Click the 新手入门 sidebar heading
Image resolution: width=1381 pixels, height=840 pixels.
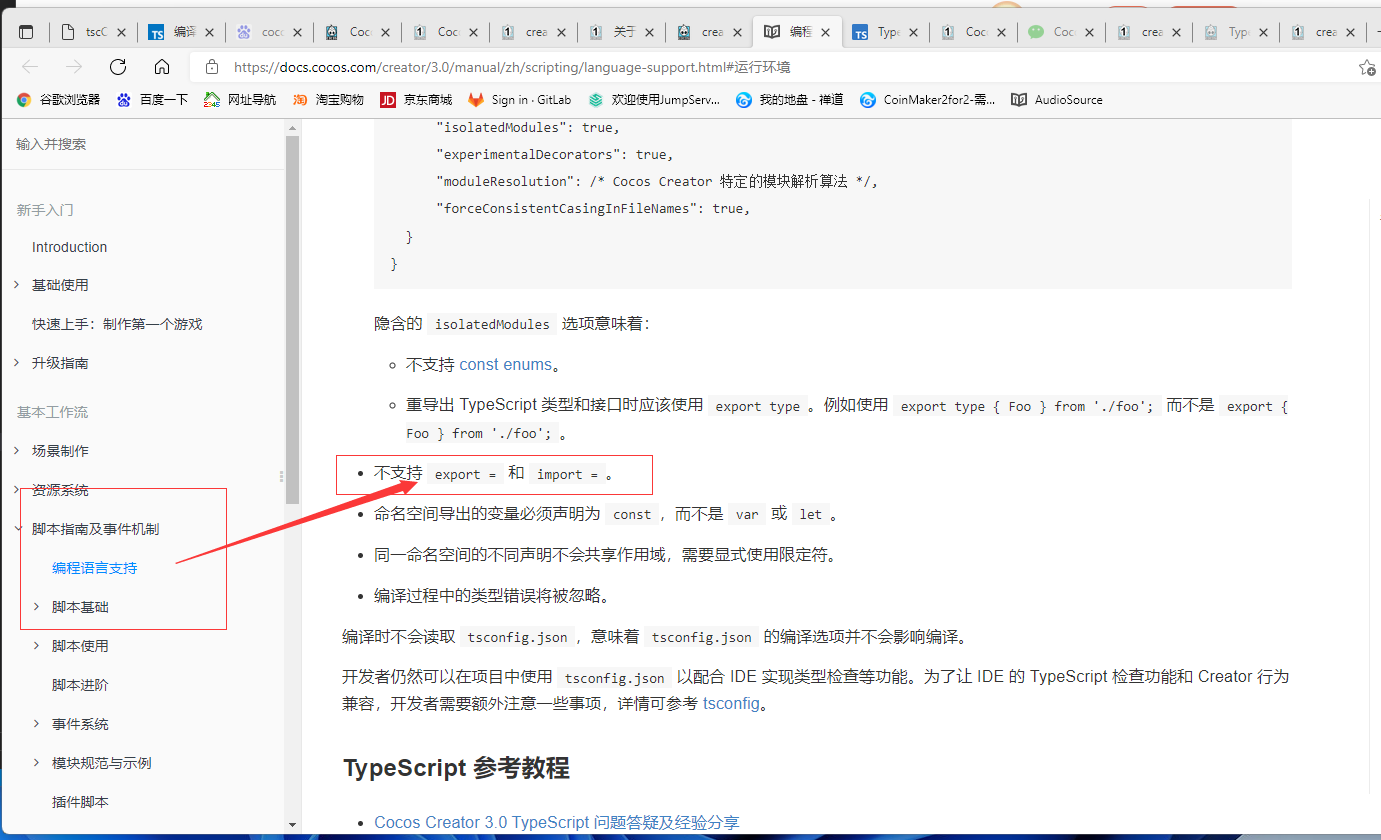pos(45,210)
